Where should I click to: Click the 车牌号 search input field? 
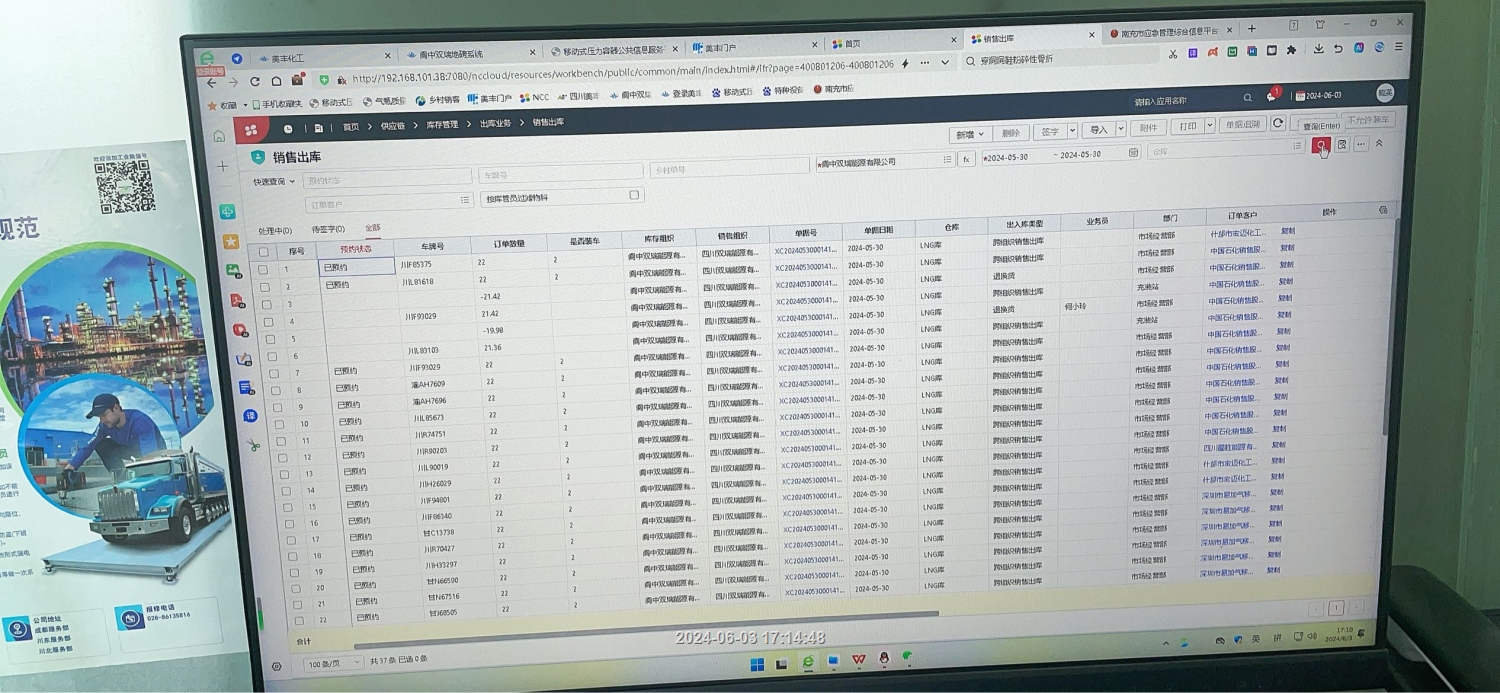[560, 173]
